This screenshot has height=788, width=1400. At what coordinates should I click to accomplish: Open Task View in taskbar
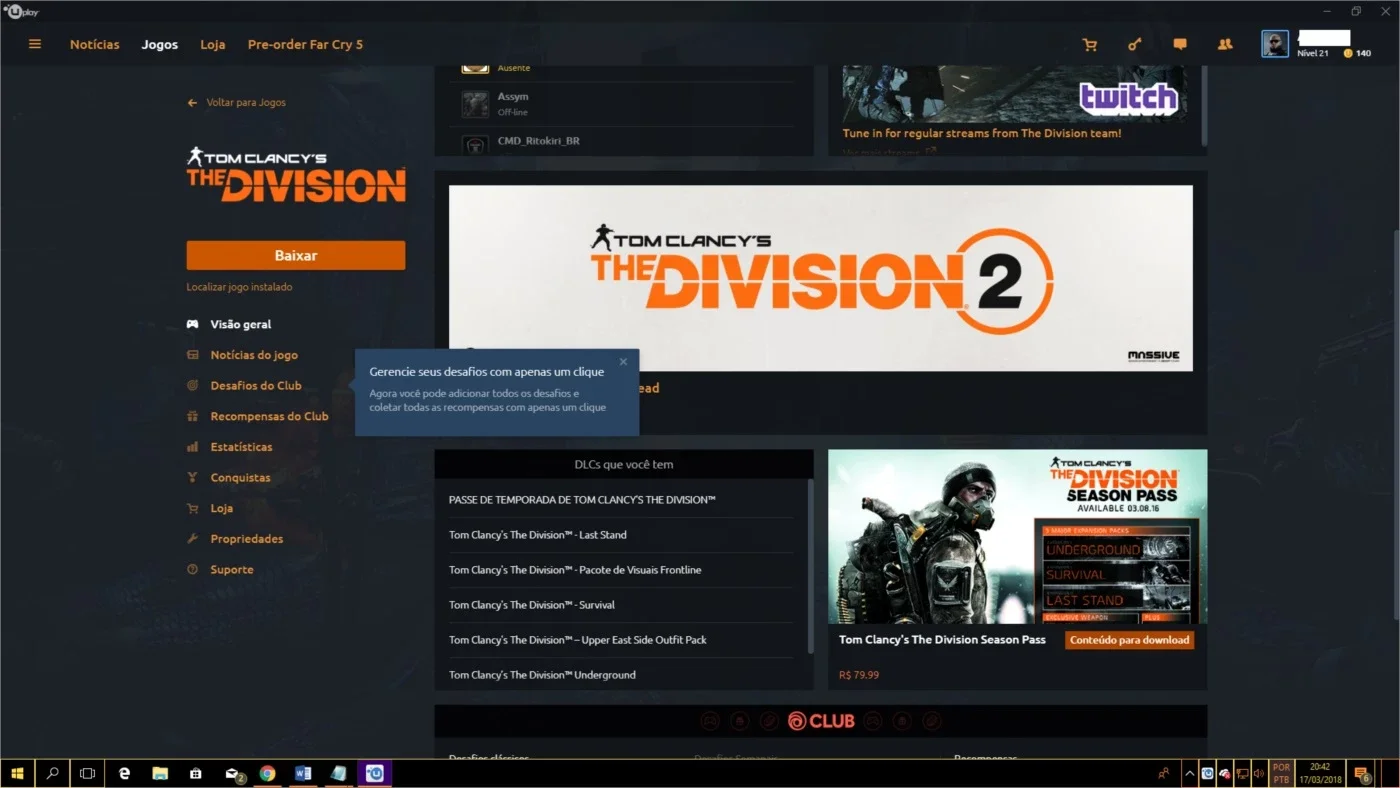click(87, 773)
